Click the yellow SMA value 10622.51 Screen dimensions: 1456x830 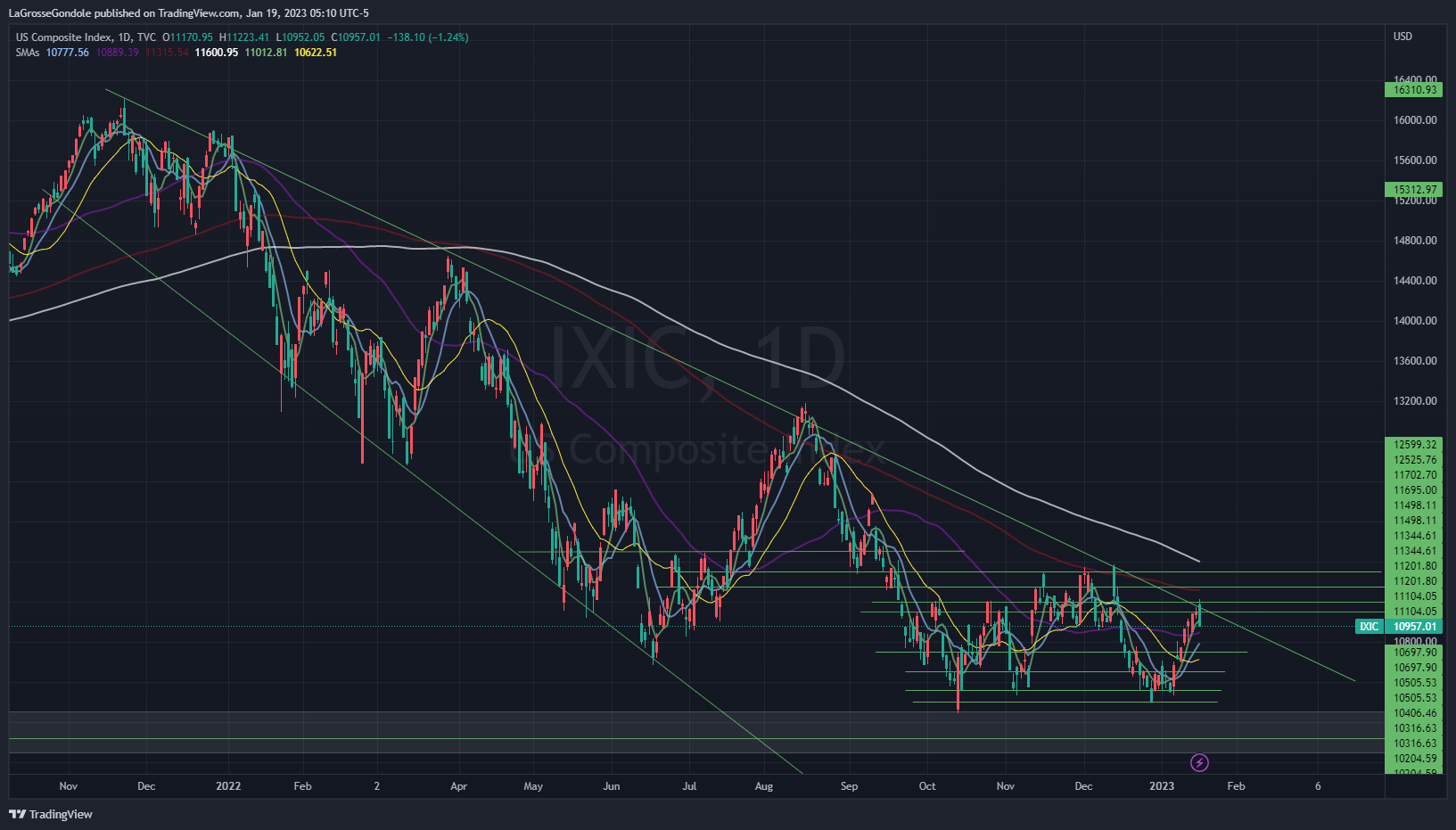click(316, 53)
